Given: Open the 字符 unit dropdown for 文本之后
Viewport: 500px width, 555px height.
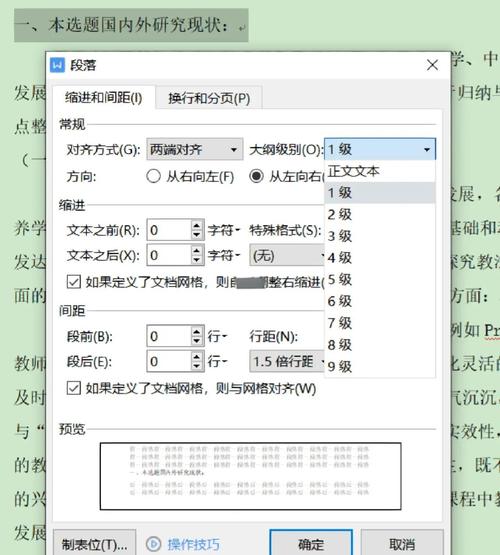Looking at the screenshot, I should pyautogui.click(x=224, y=256).
